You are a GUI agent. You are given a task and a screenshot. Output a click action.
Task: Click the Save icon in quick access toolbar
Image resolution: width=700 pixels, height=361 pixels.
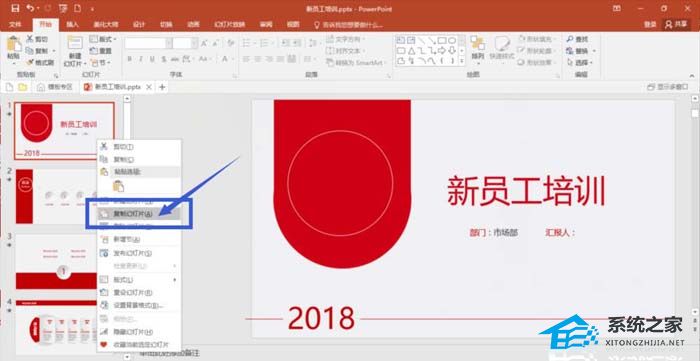coord(15,8)
